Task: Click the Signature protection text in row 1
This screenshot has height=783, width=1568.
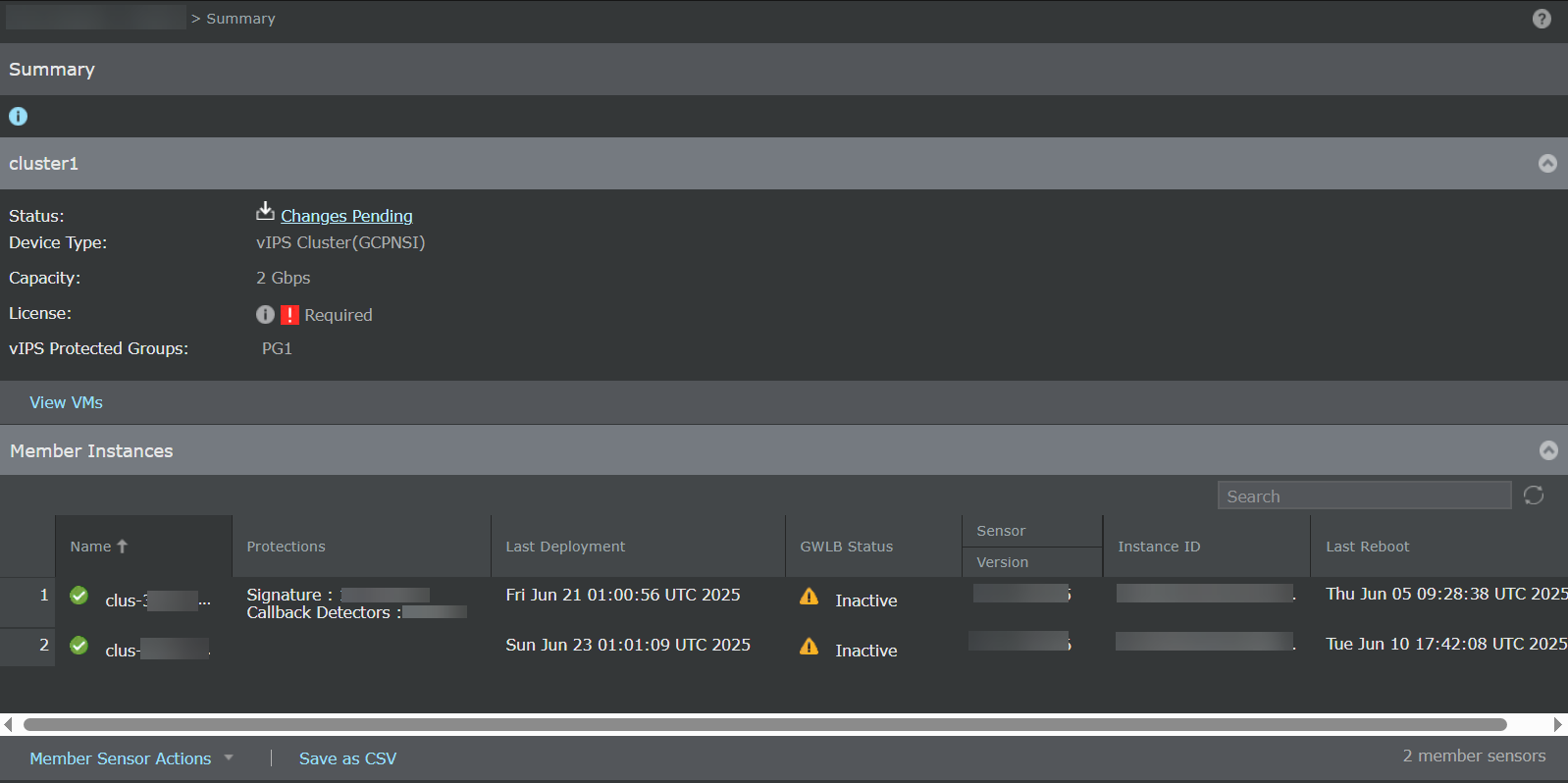Action: tap(289, 595)
